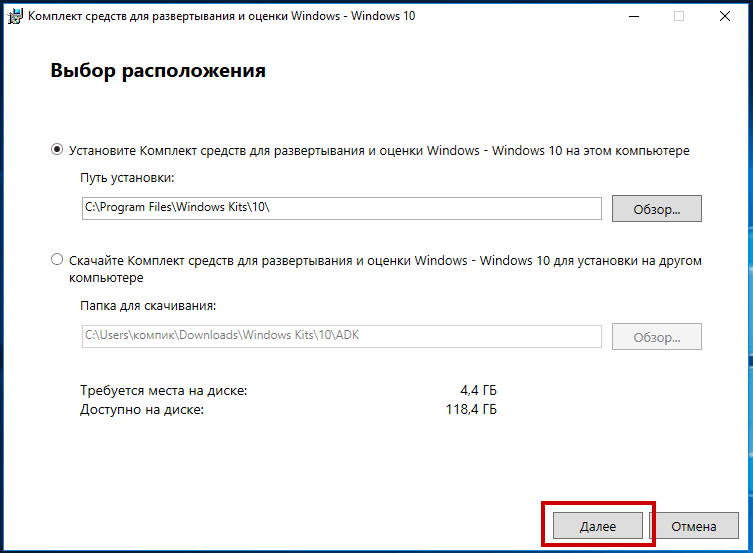
Task: Click the value 4,4 ГБ
Action: pyautogui.click(x=478, y=390)
